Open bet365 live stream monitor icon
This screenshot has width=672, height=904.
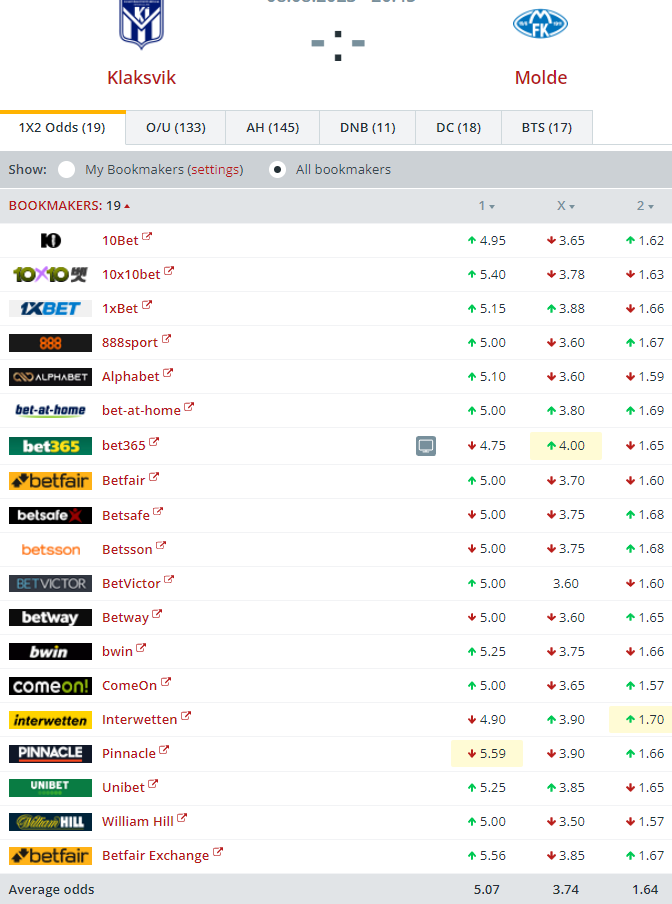[426, 446]
